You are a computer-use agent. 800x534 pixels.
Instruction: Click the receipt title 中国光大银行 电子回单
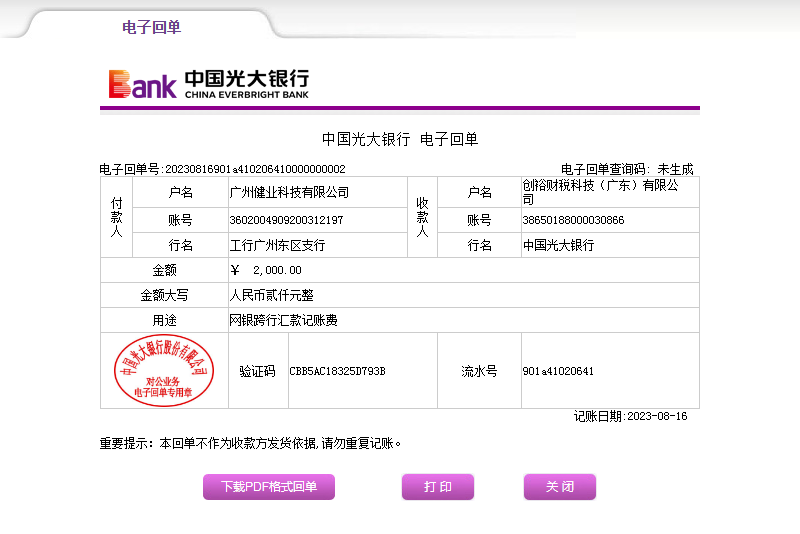[x=400, y=139]
